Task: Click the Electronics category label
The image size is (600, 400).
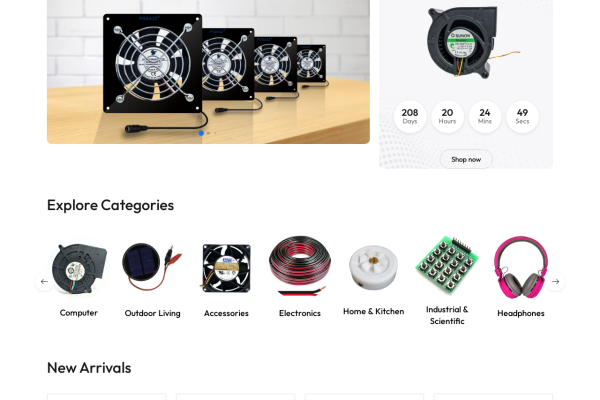Action: 300,313
